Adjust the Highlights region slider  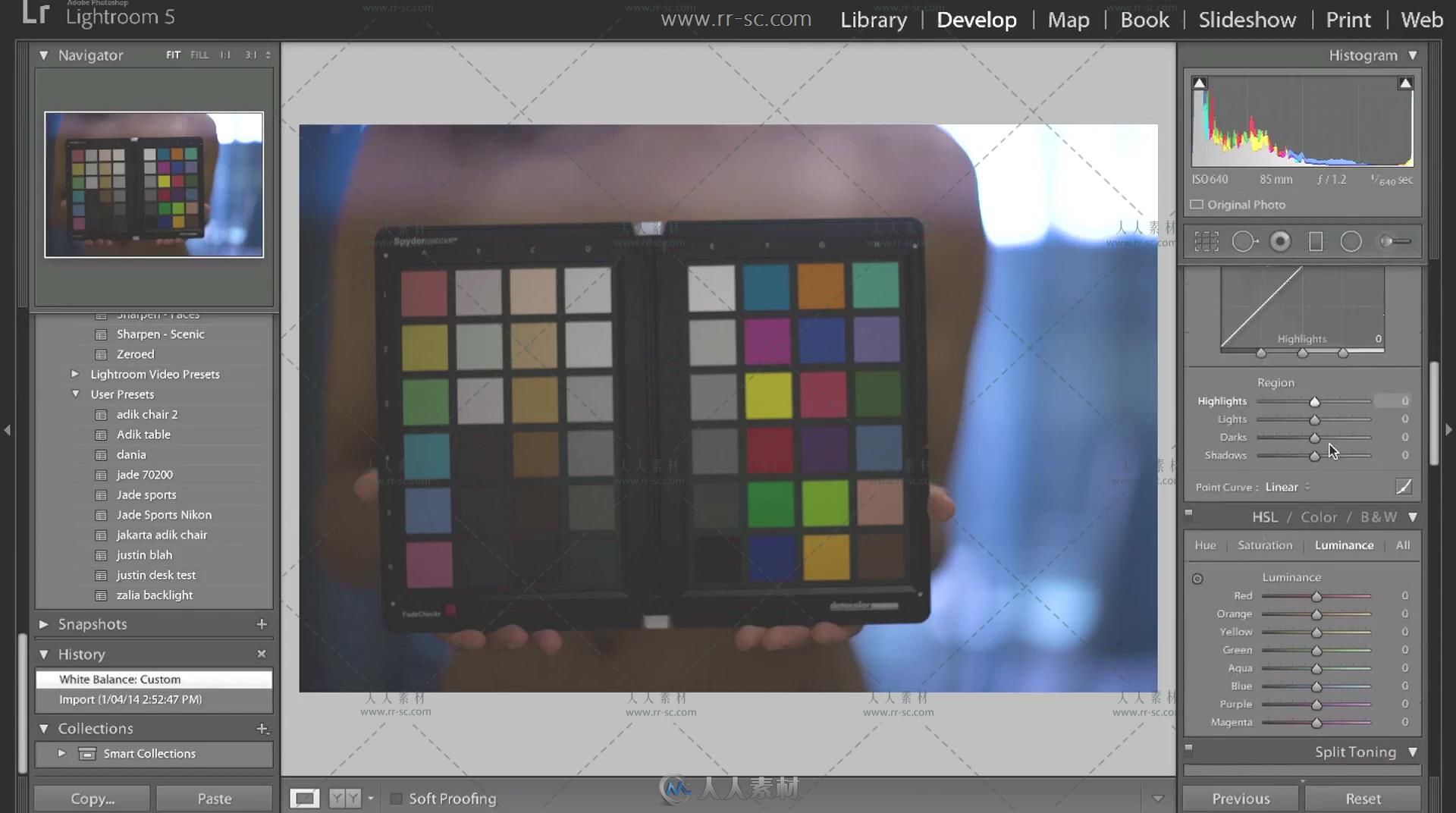point(1315,401)
